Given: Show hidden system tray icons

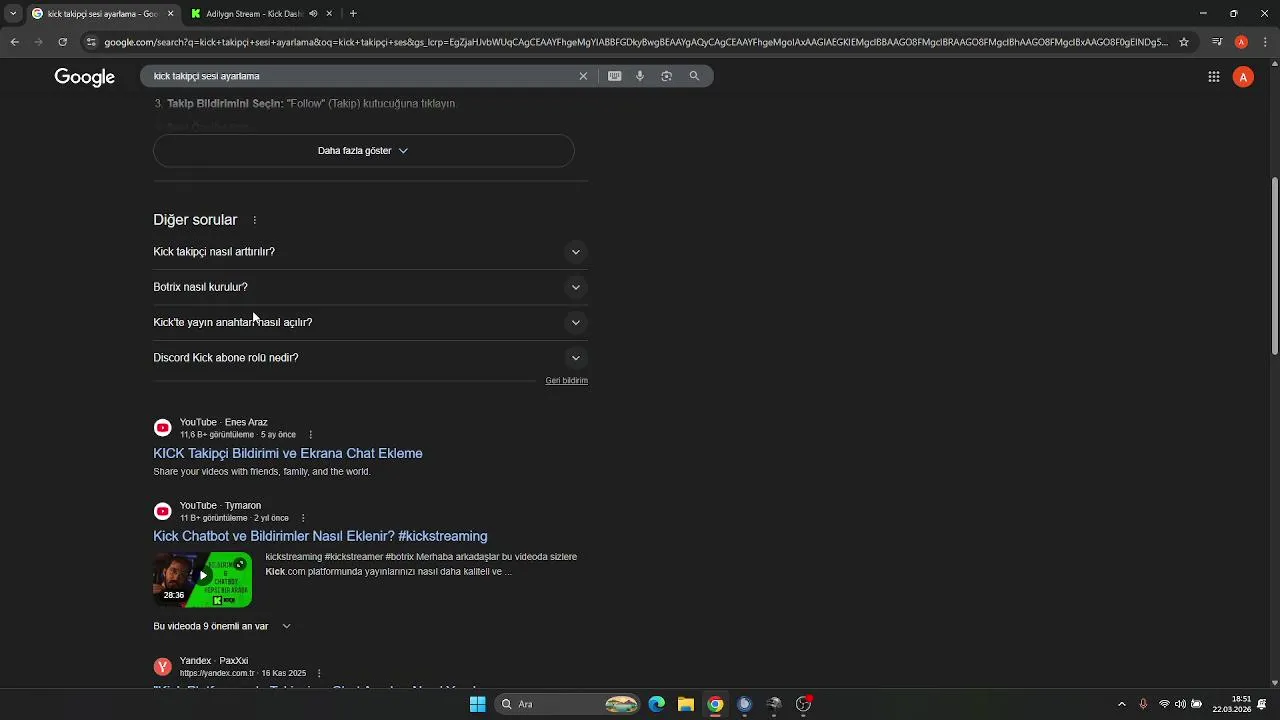Looking at the screenshot, I should [x=1121, y=704].
